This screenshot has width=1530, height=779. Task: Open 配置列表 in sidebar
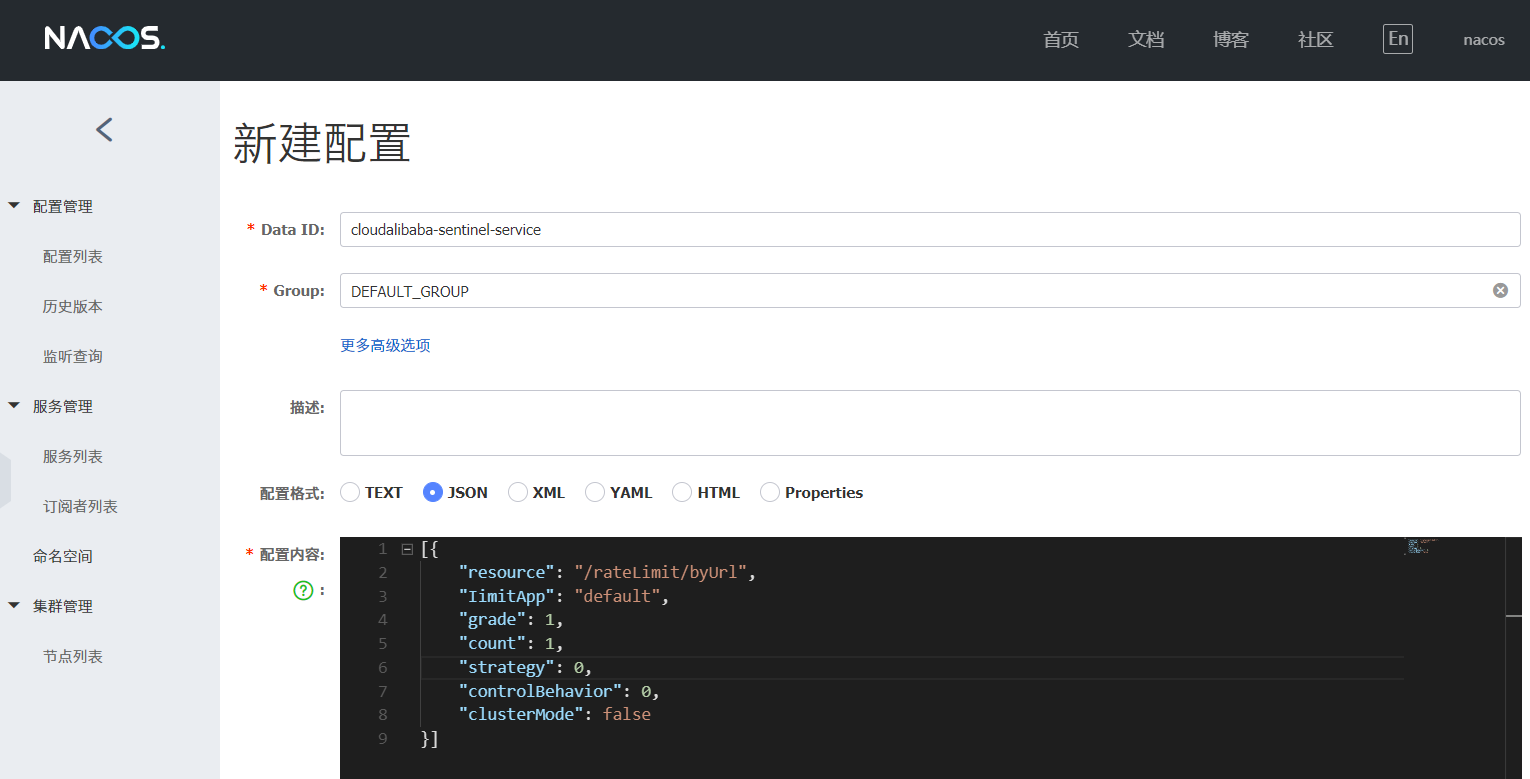tap(73, 257)
